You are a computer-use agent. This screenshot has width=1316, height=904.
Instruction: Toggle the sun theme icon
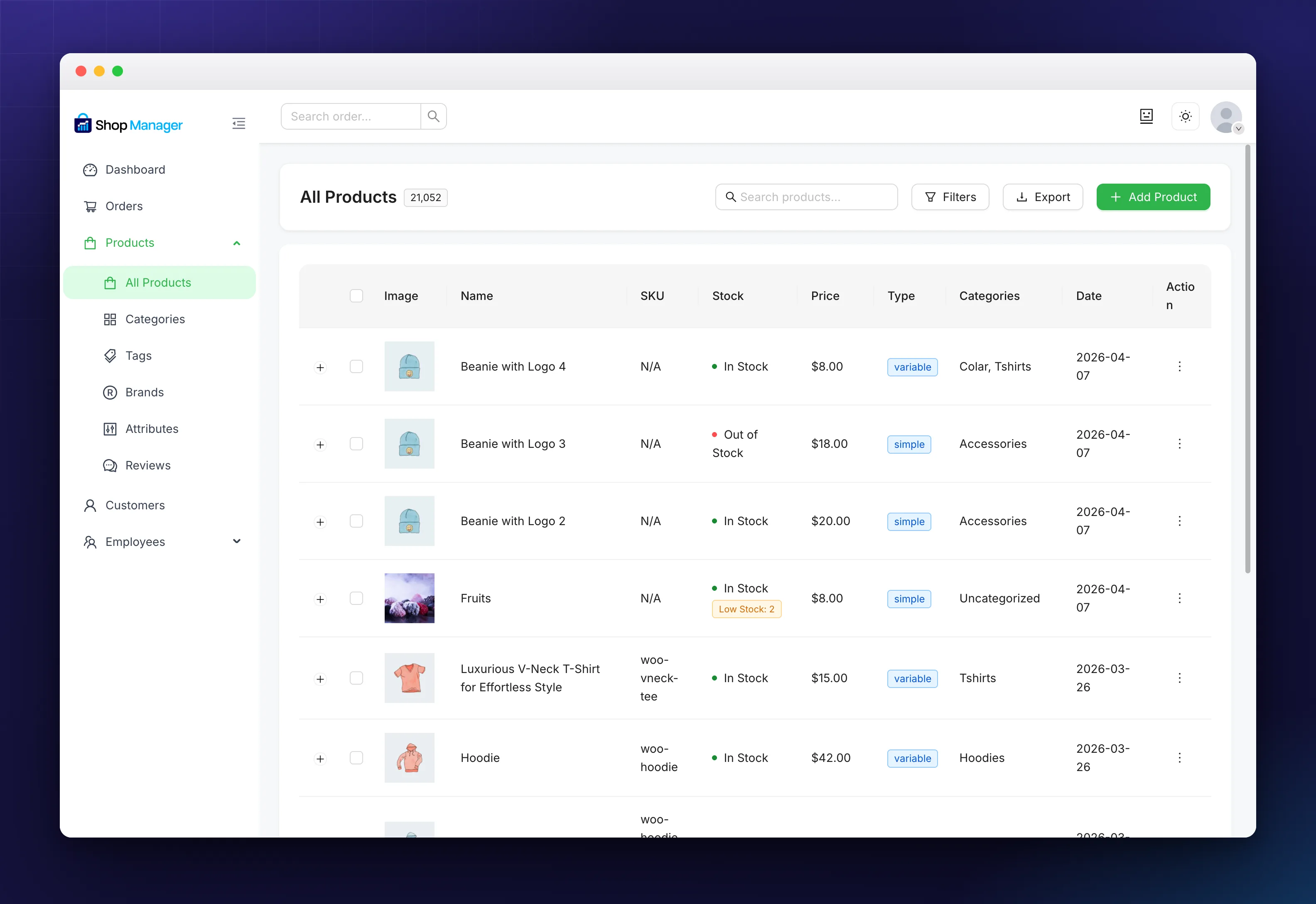pos(1185,116)
